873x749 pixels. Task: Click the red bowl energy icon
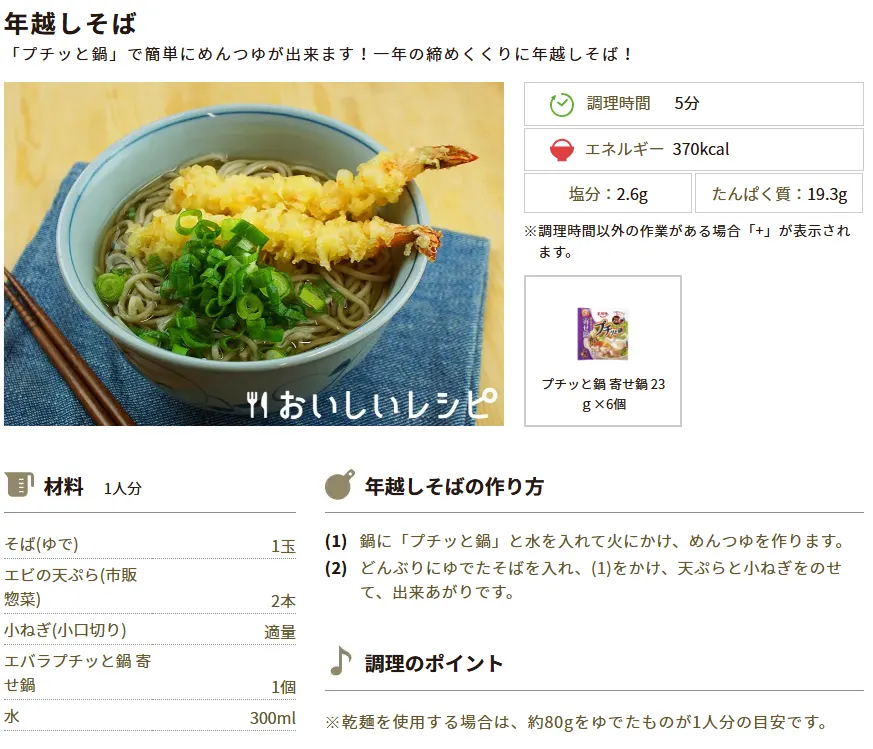click(x=561, y=150)
